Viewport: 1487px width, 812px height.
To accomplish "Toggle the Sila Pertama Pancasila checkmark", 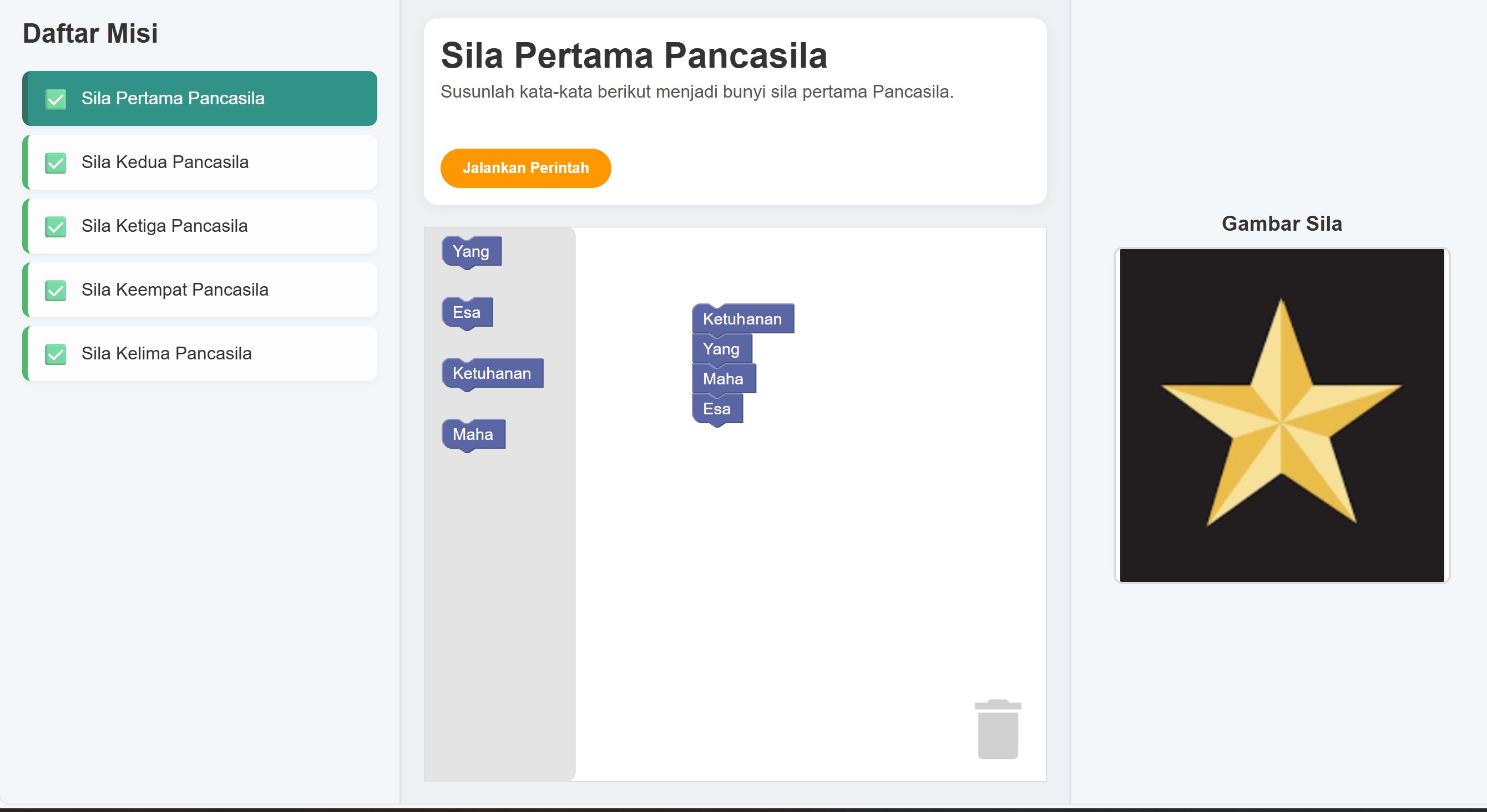I will (x=56, y=99).
